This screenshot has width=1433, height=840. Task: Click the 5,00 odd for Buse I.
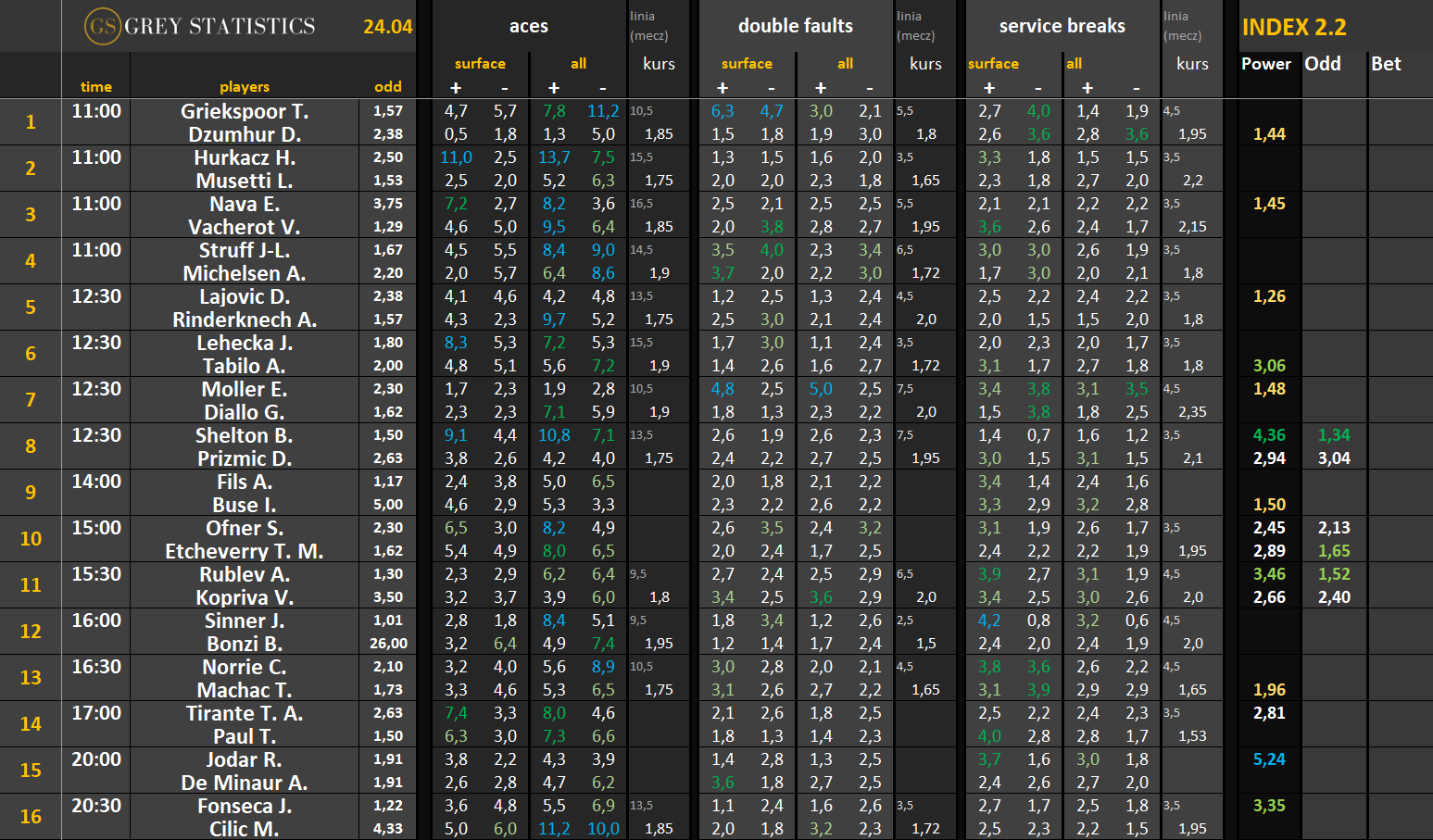point(388,505)
